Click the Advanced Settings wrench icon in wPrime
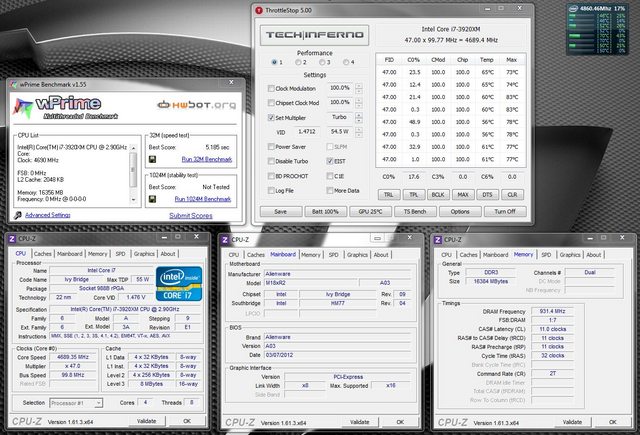Screen dimensions: 640x435 pos(18,215)
